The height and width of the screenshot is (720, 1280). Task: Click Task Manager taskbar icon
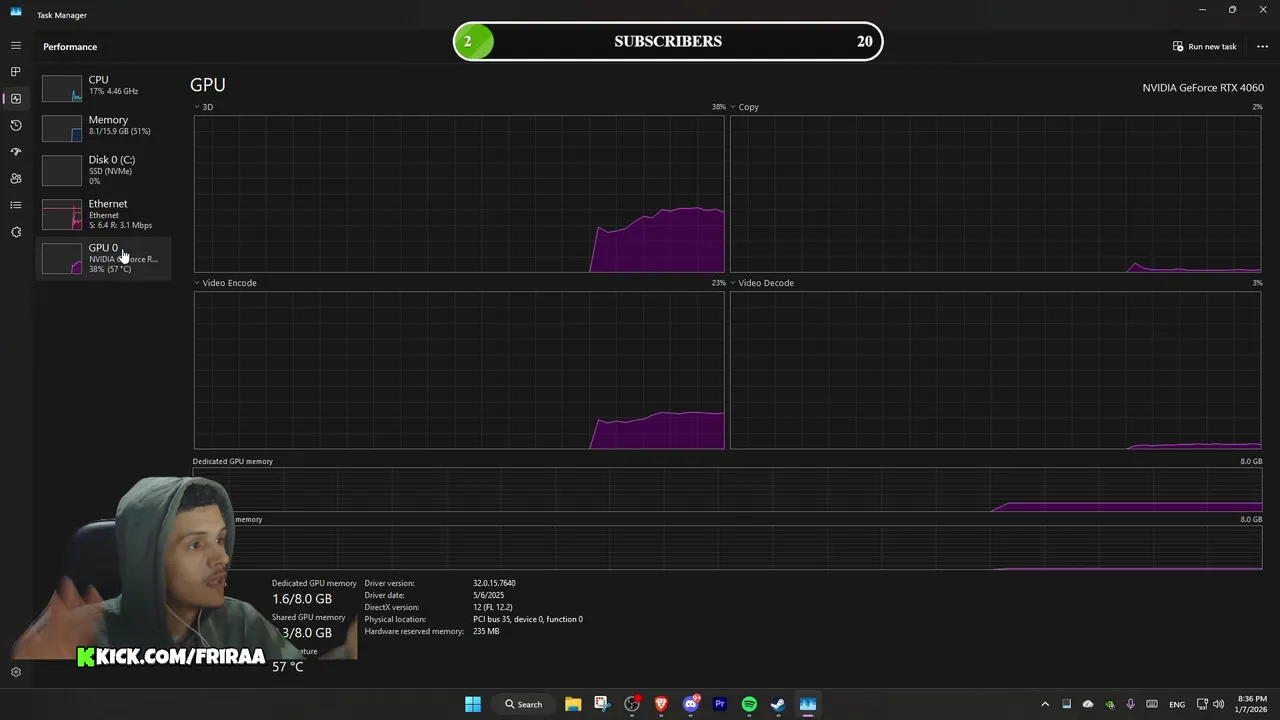pos(808,704)
